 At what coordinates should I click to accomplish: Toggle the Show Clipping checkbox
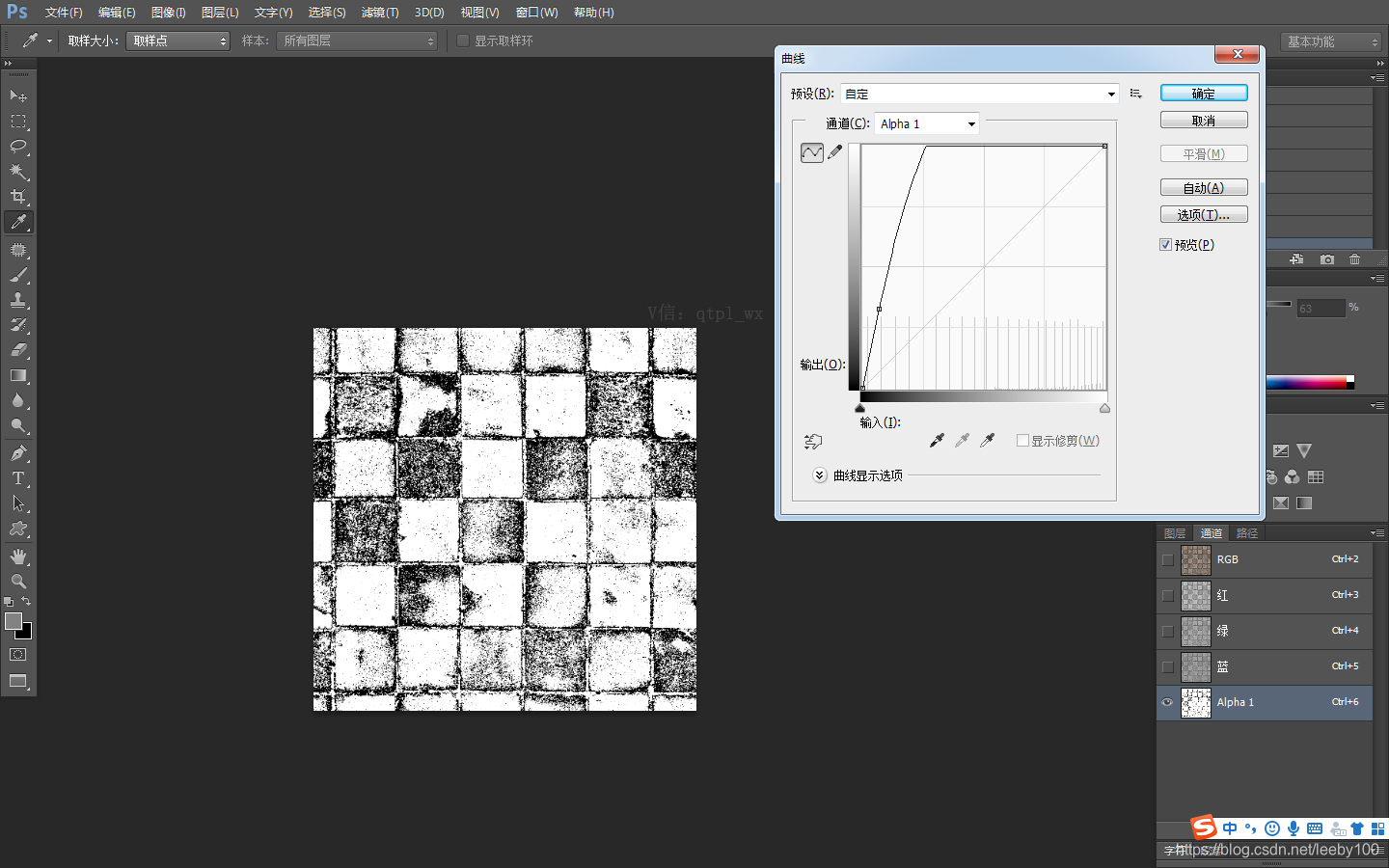[1022, 441]
